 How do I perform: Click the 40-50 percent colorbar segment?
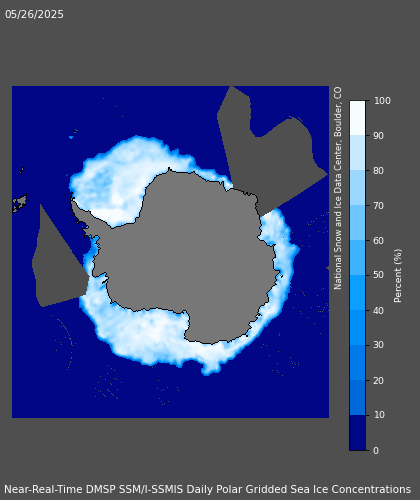(x=357, y=293)
